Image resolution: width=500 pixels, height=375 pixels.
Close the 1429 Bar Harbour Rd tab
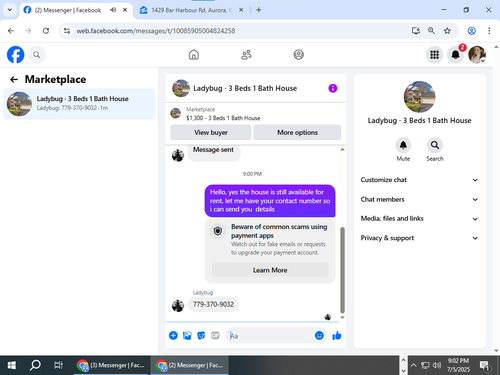point(241,10)
